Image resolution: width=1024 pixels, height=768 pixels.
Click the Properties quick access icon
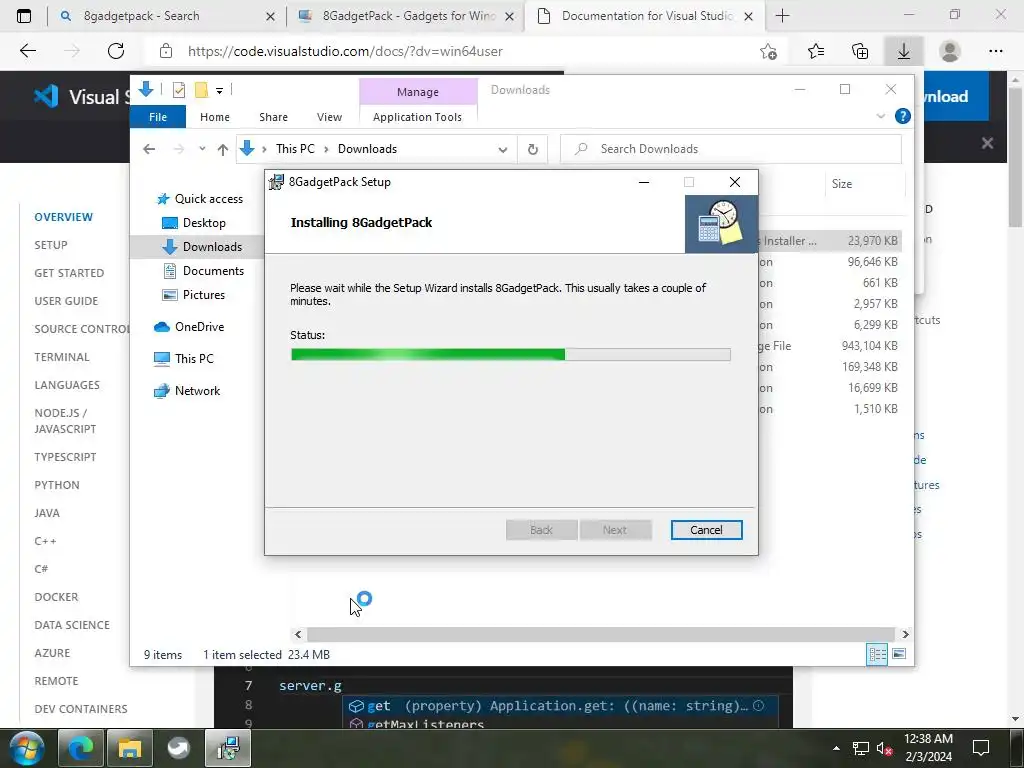[x=178, y=90]
